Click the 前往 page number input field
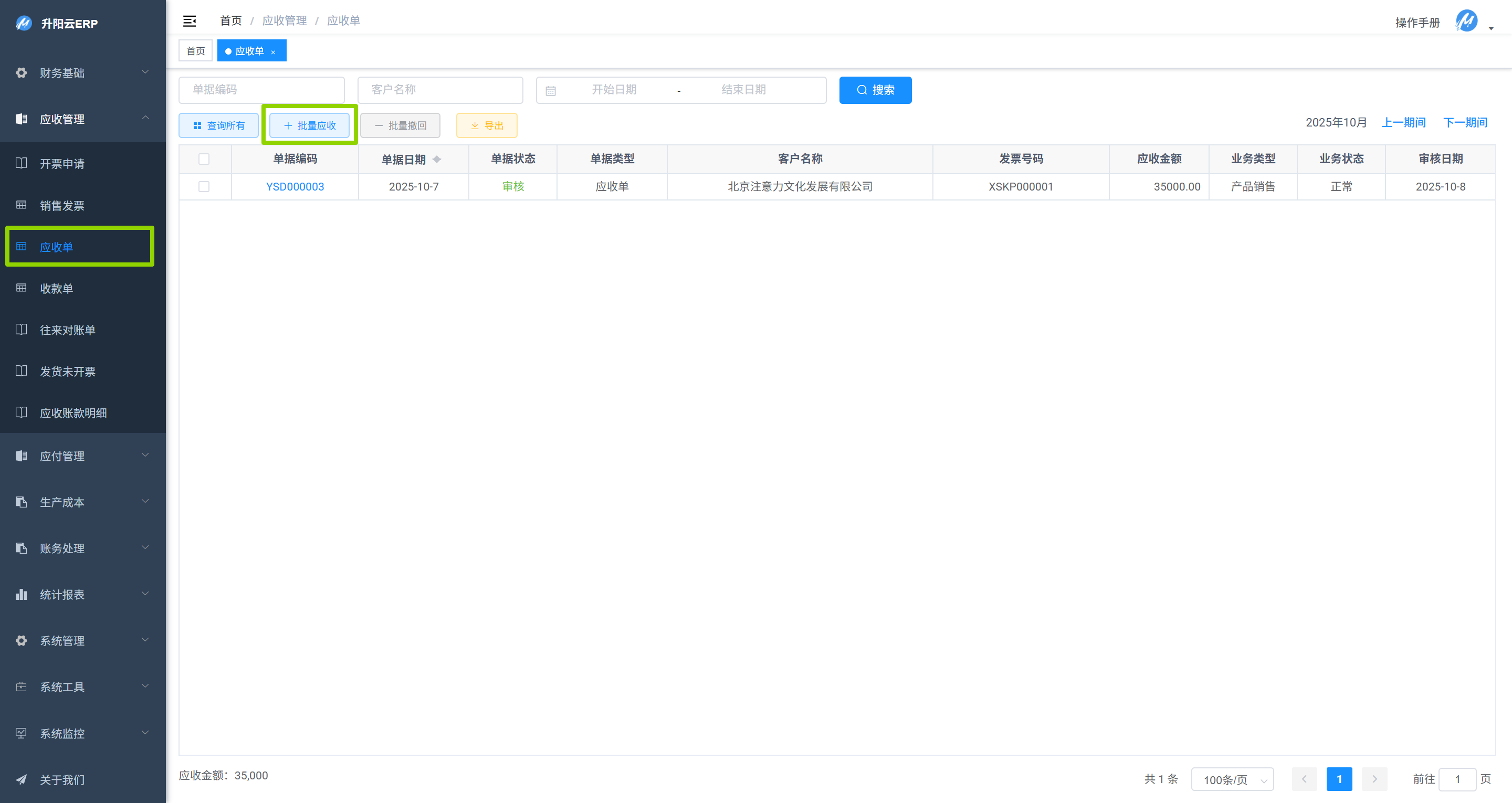 pos(1457,779)
